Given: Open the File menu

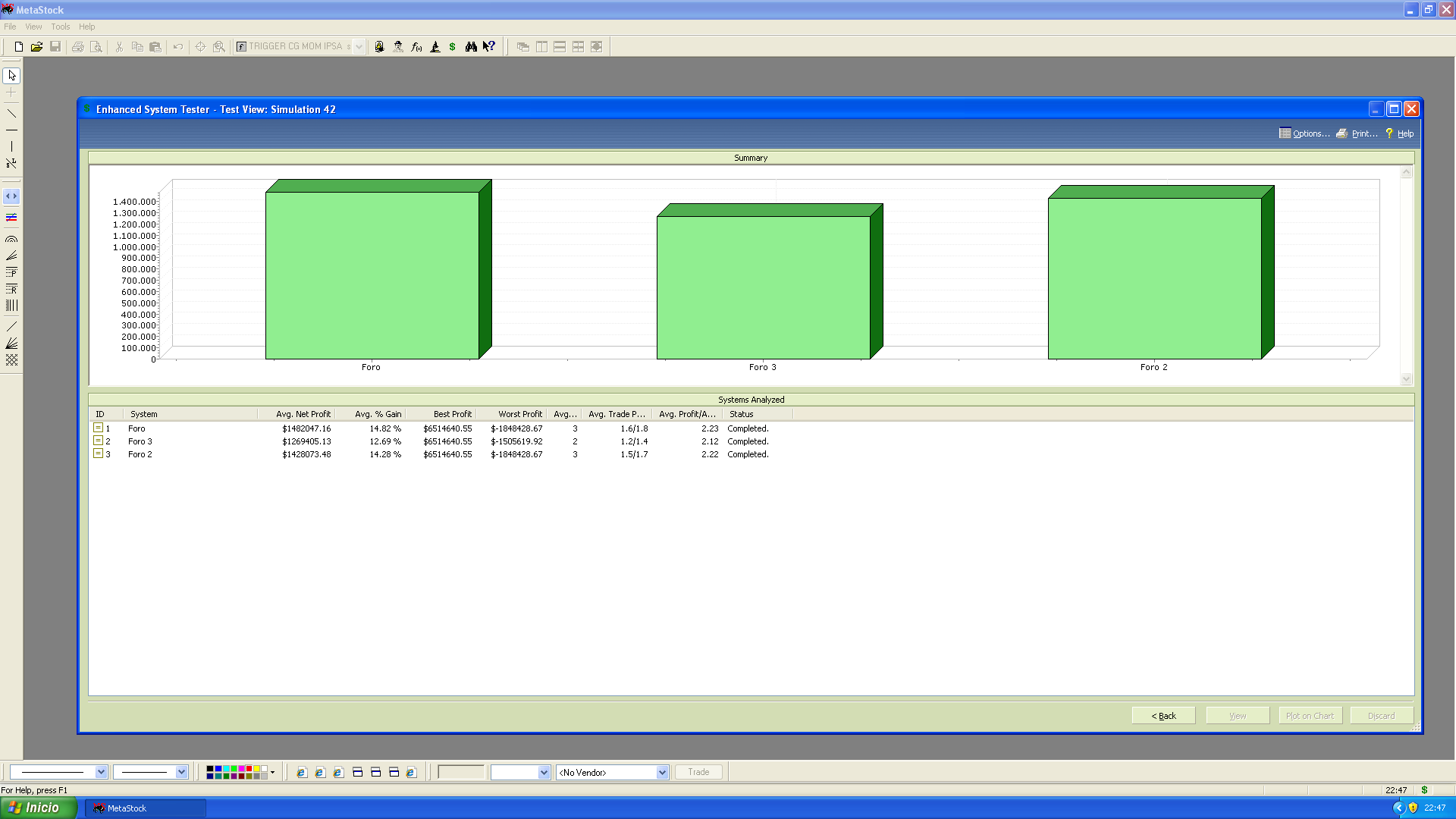Looking at the screenshot, I should point(10,27).
